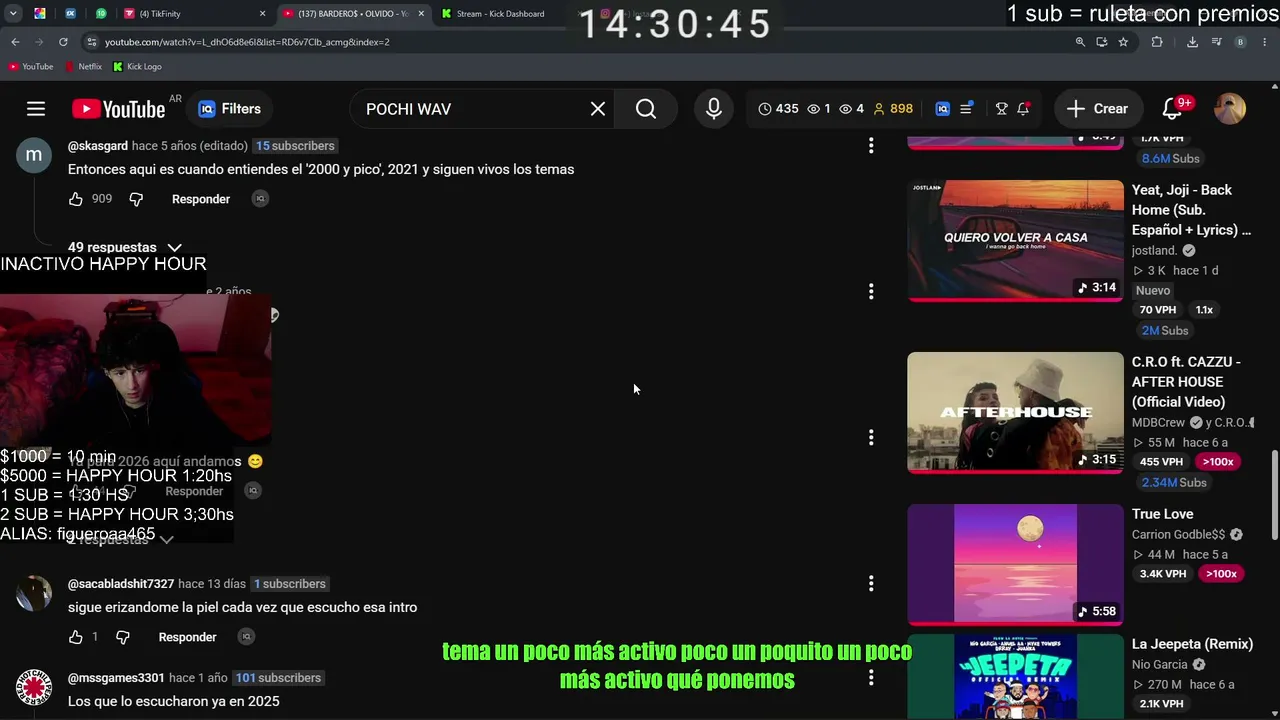Like the comment by @skasgard
The height and width of the screenshot is (720, 1280).
click(x=76, y=199)
